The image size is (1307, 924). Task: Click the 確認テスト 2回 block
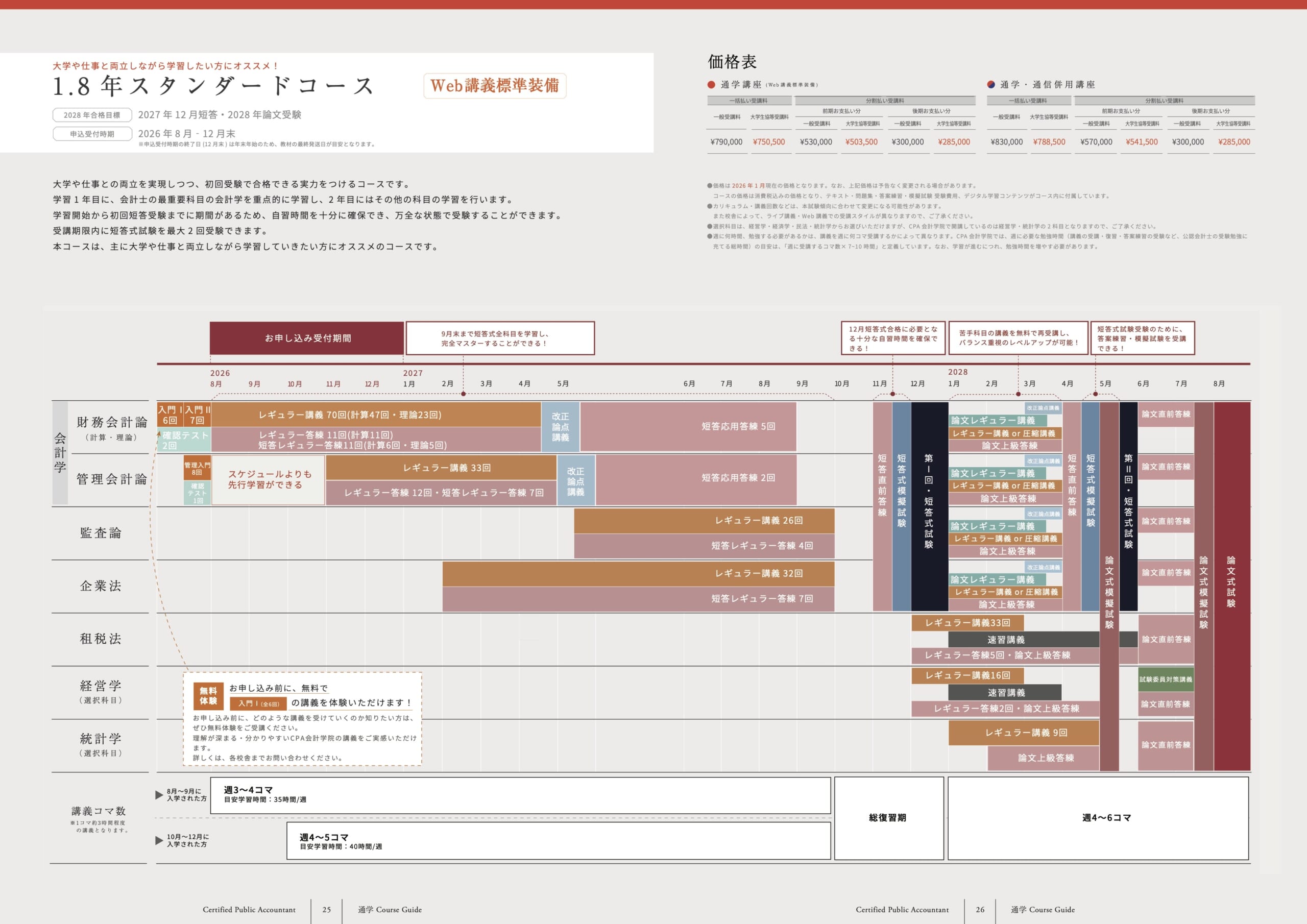(x=184, y=440)
